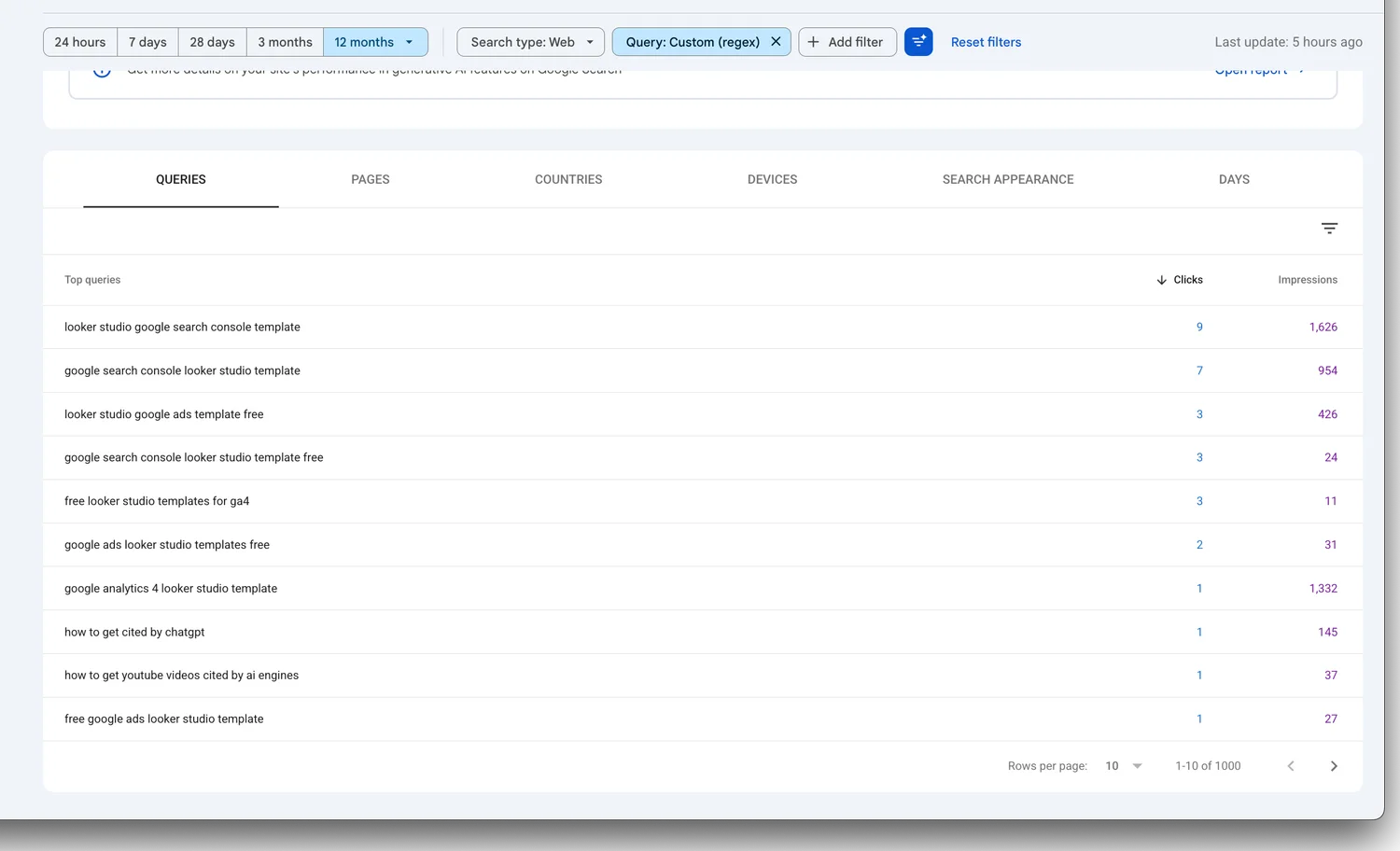Open query 'how to get cited by chatgpt'
This screenshot has height=851, width=1400.
click(134, 632)
